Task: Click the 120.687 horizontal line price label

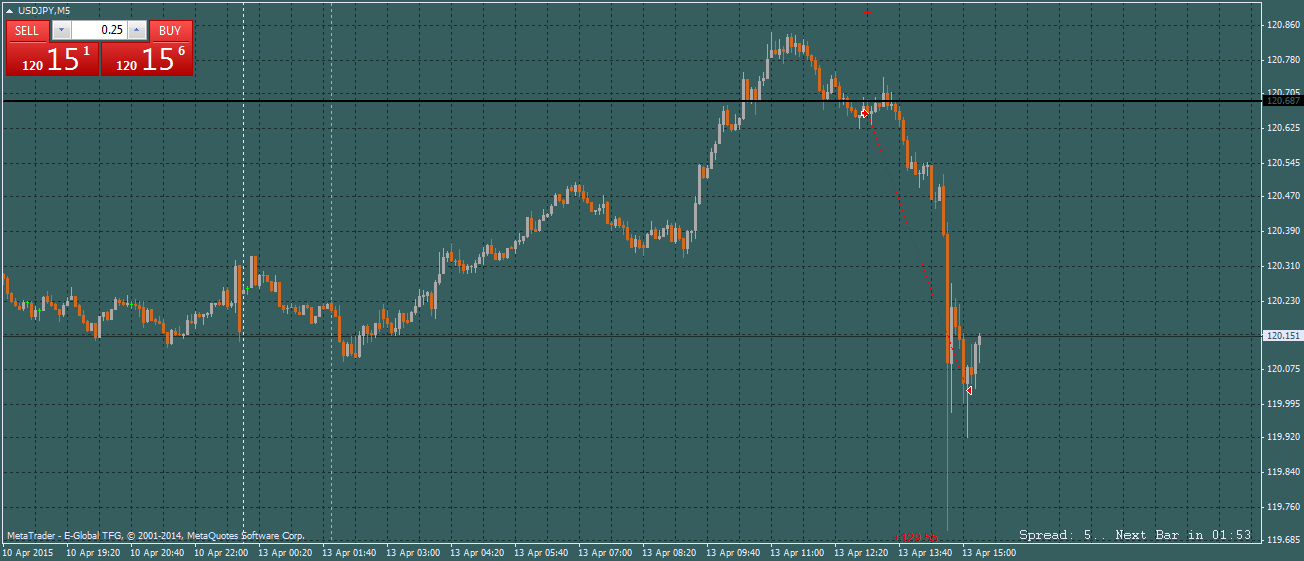Action: point(1283,100)
